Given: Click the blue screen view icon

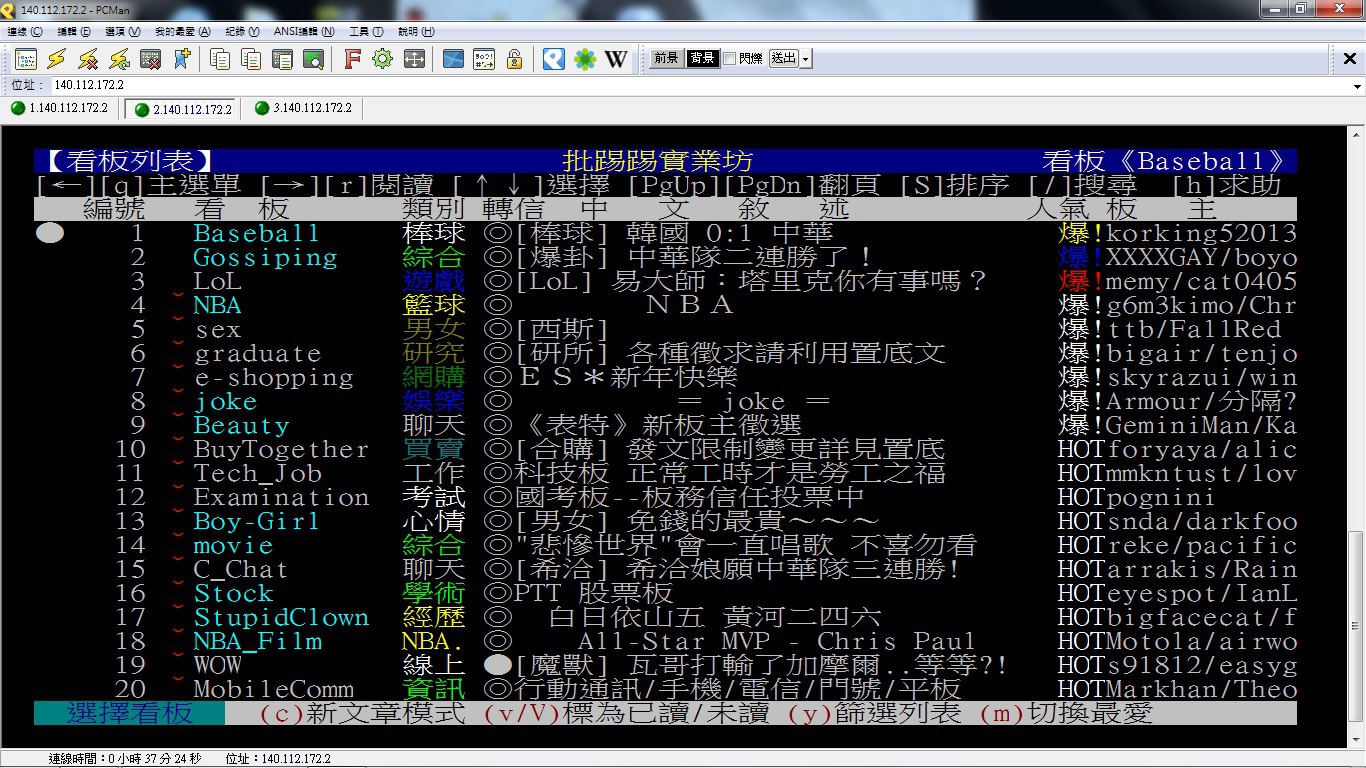Looking at the screenshot, I should tap(453, 59).
